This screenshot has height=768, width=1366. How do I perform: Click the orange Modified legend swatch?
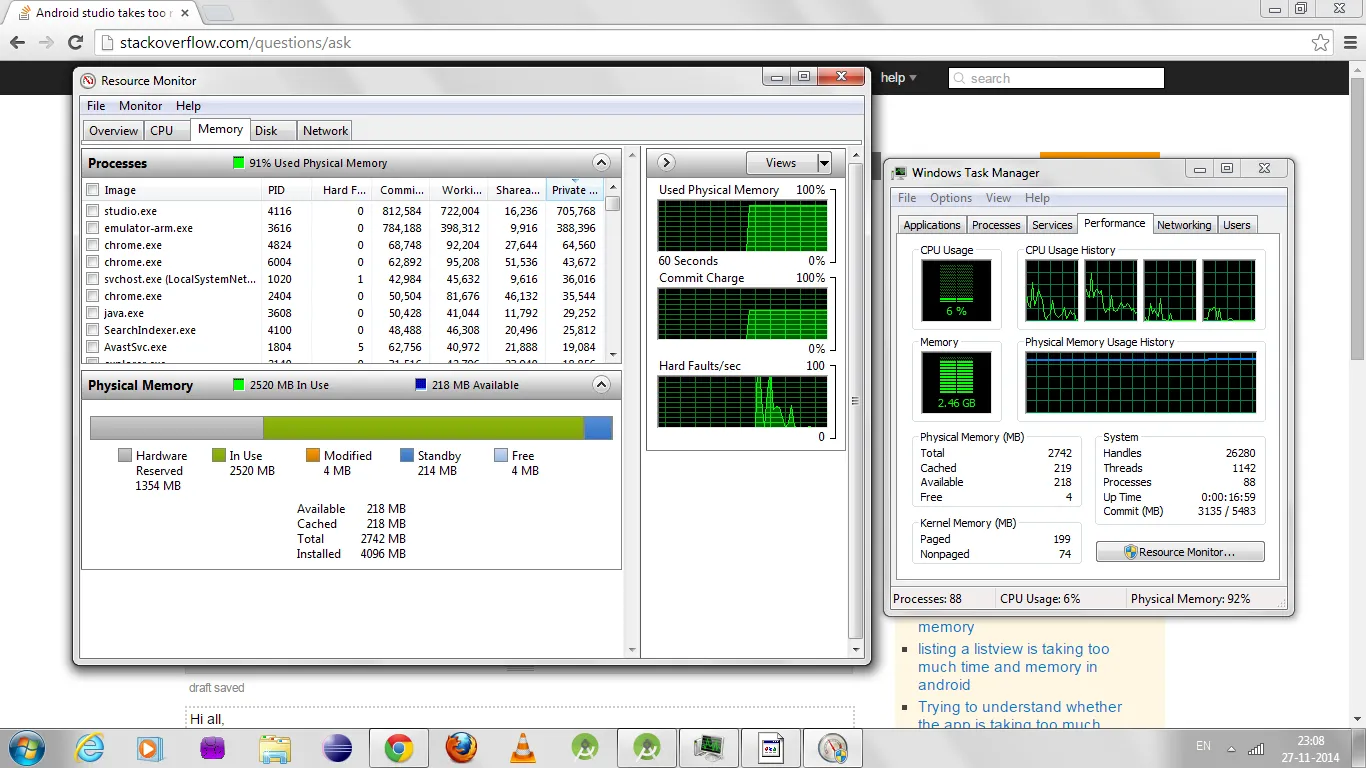click(313, 455)
